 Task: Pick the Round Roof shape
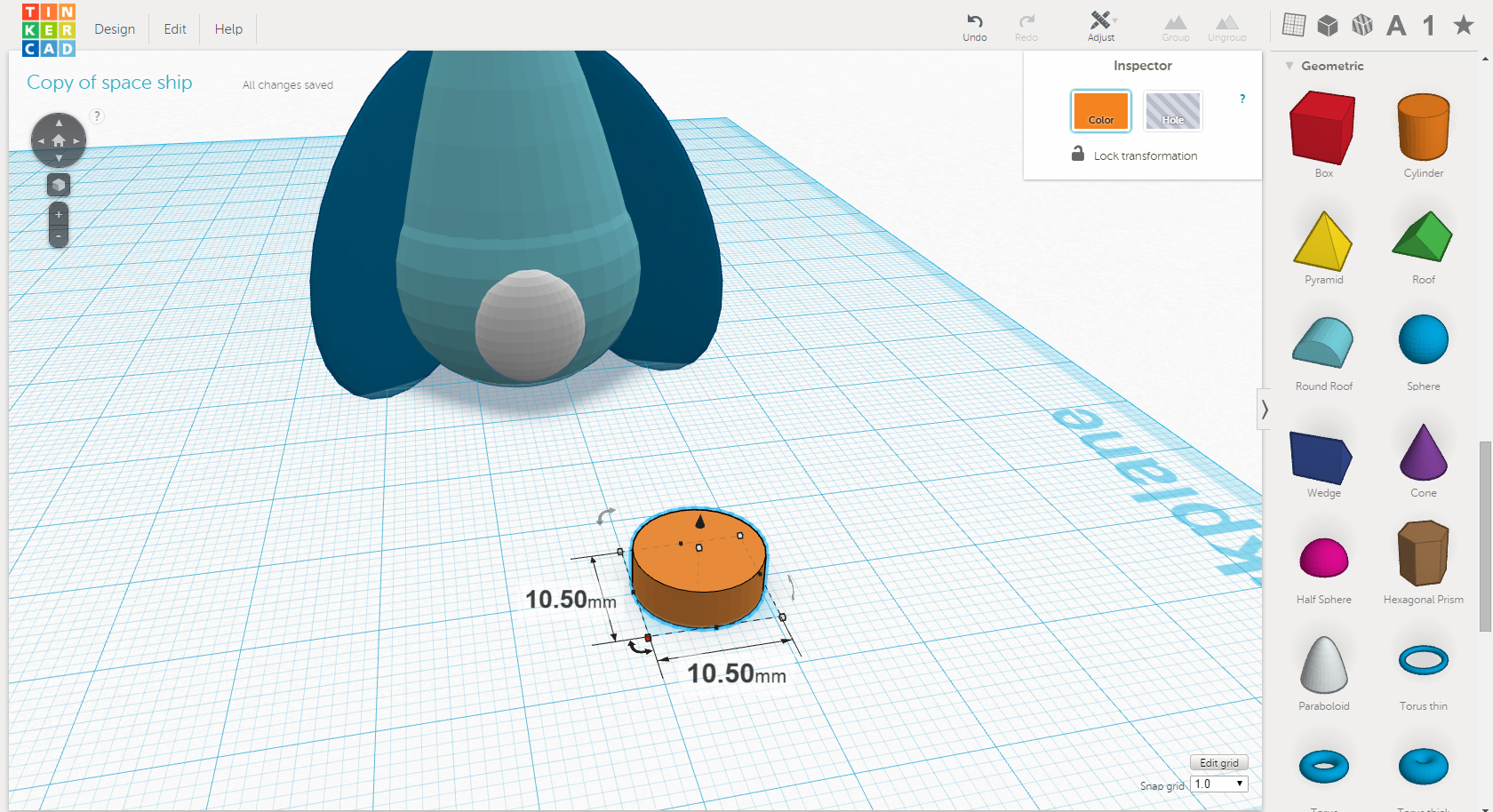[x=1323, y=343]
